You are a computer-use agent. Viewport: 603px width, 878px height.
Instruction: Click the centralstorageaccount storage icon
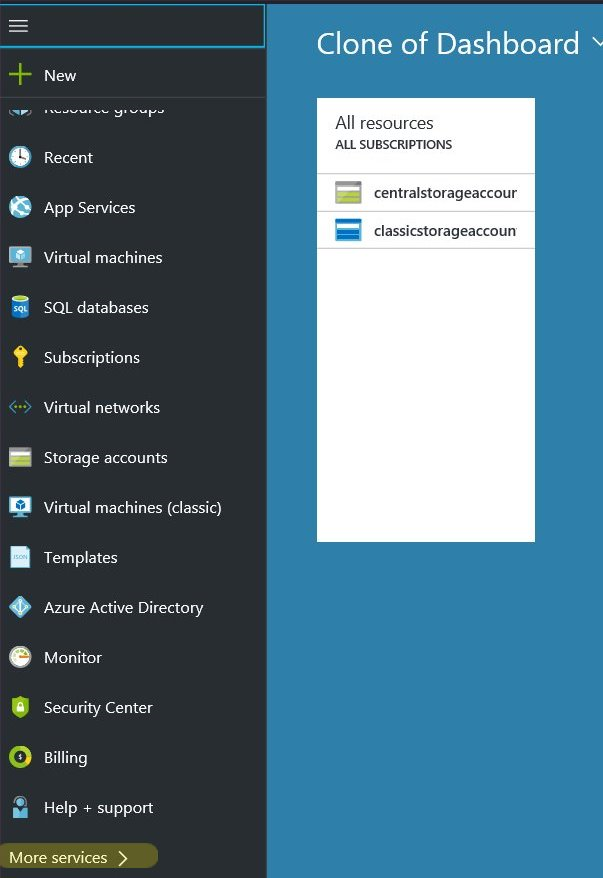point(348,193)
